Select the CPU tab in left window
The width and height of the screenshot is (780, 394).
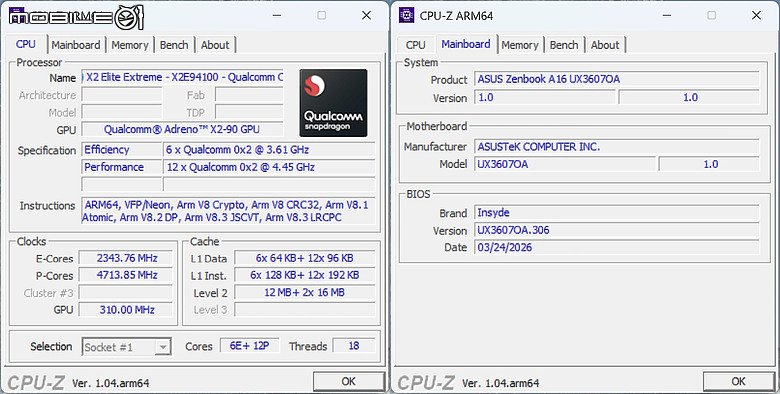(x=26, y=44)
